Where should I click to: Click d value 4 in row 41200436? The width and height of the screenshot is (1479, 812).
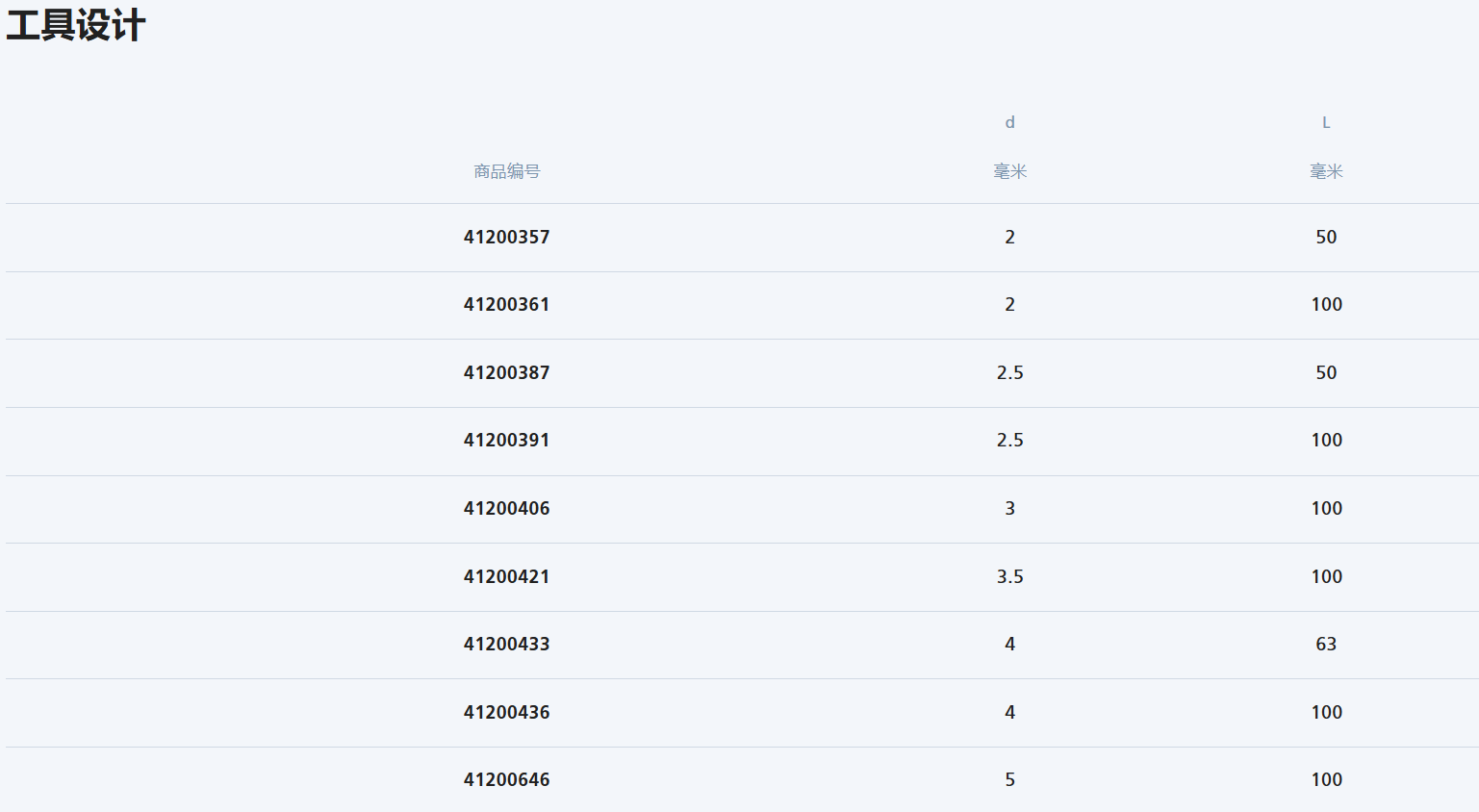tap(1009, 712)
